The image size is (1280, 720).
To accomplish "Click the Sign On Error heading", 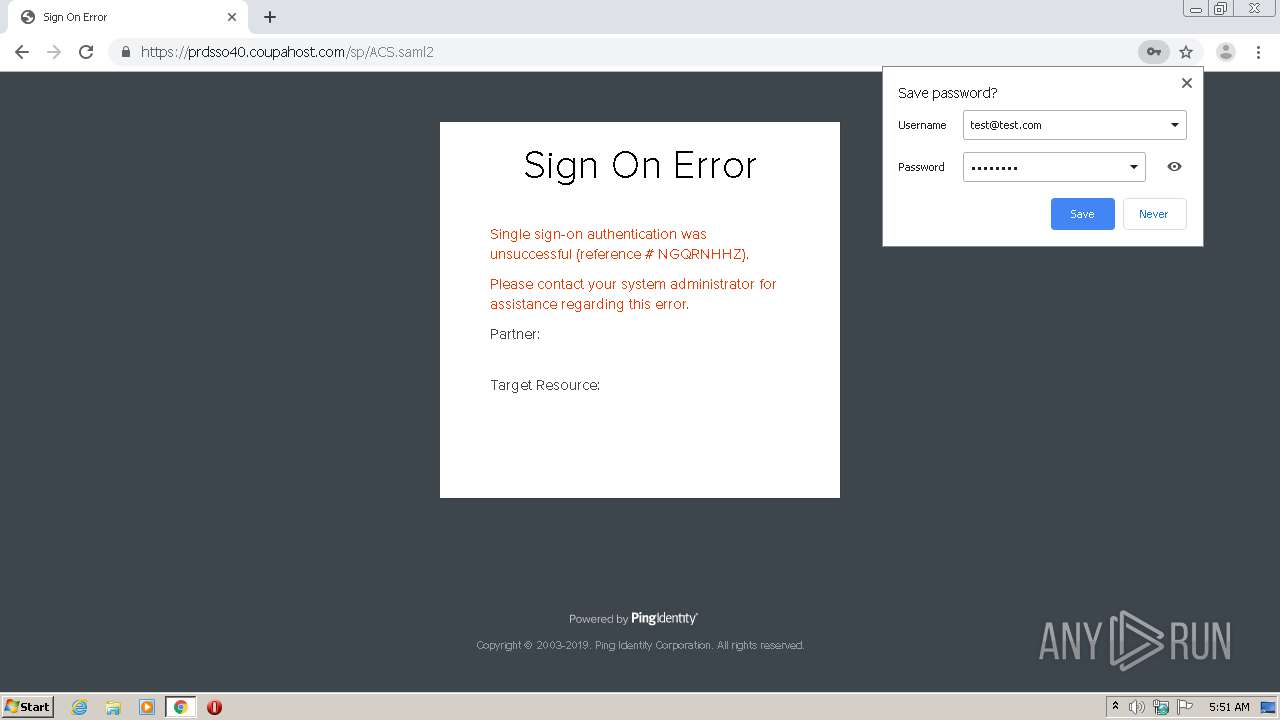I will click(640, 165).
